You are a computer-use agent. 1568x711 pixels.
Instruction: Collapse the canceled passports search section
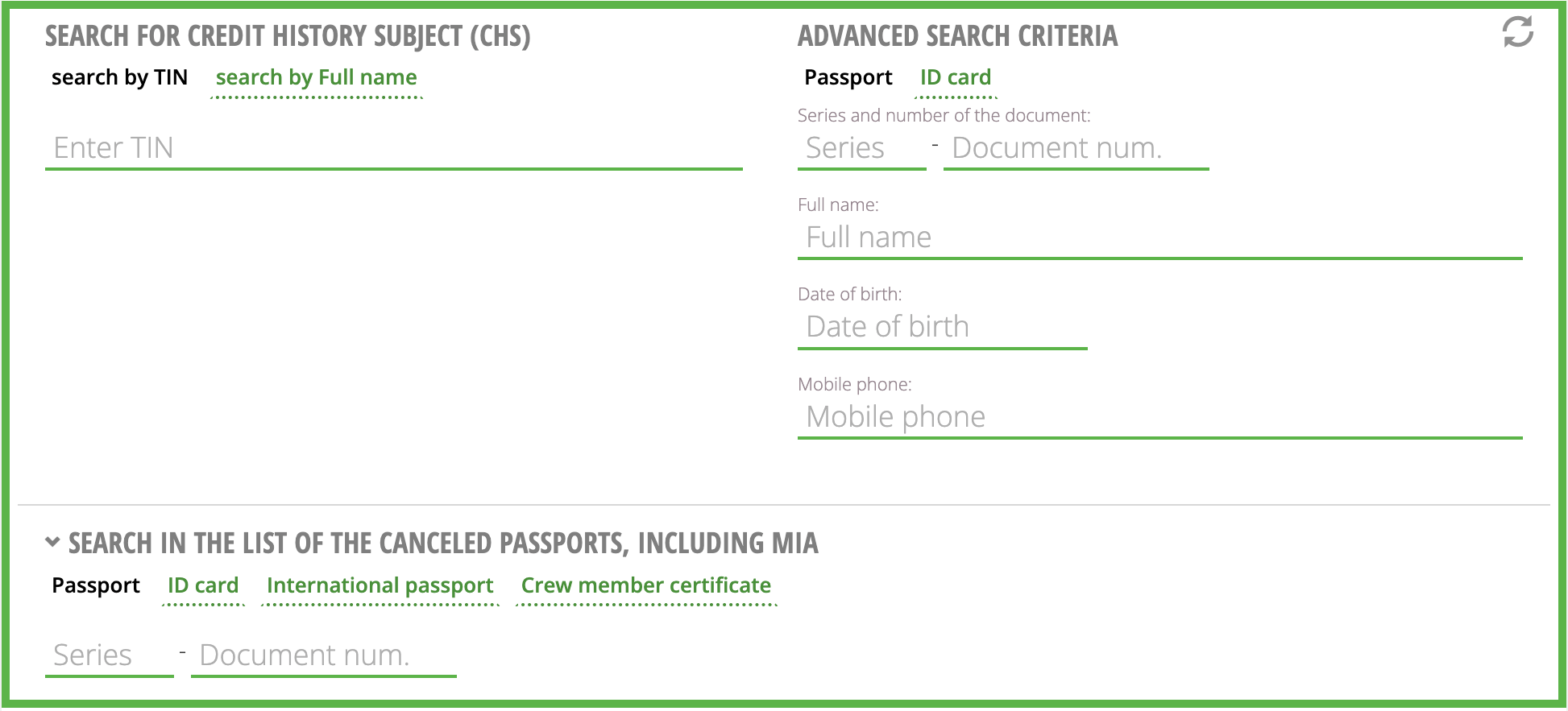click(x=52, y=542)
